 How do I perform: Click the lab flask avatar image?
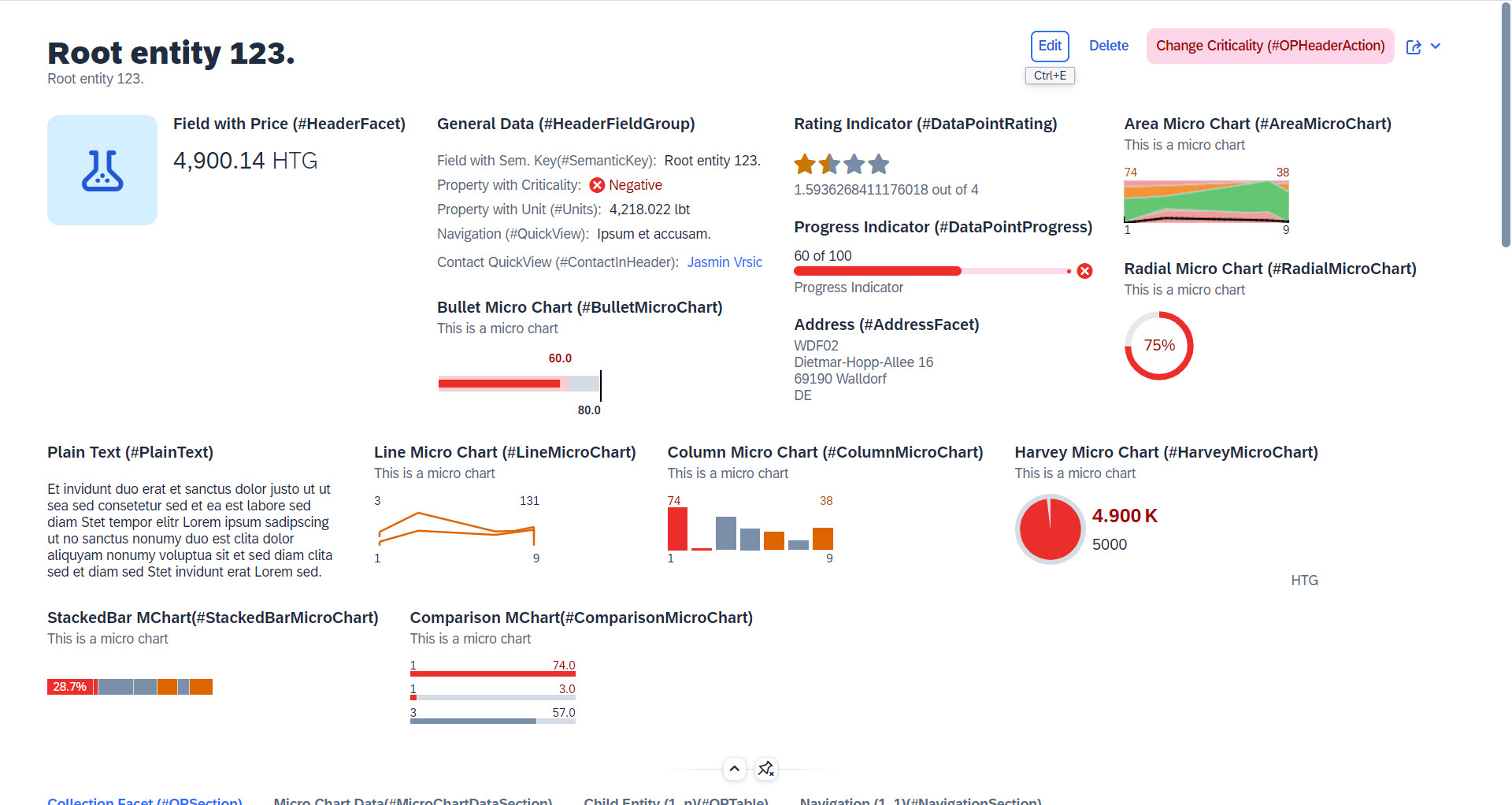[102, 170]
